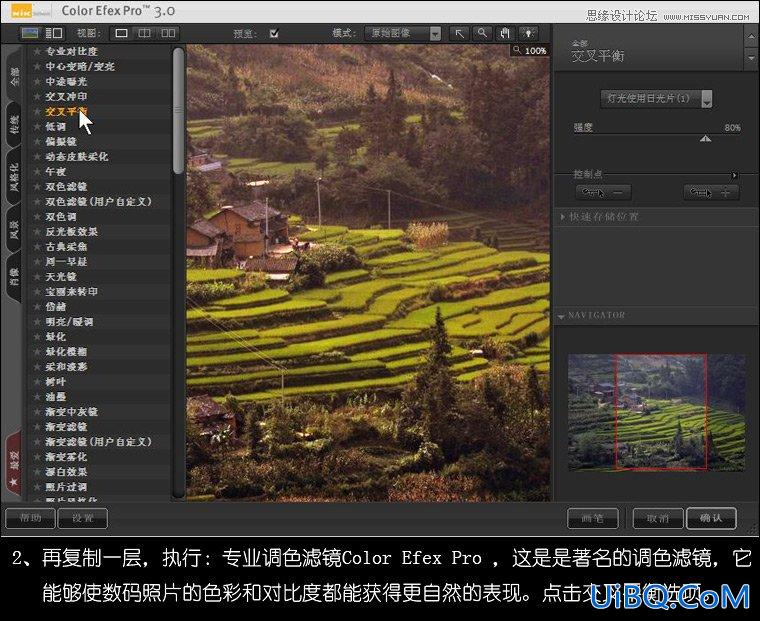Viewport: 760px width, 621px height.
Task: Open the 灯光使用日光片 (1) method dropdown
Action: (657, 99)
